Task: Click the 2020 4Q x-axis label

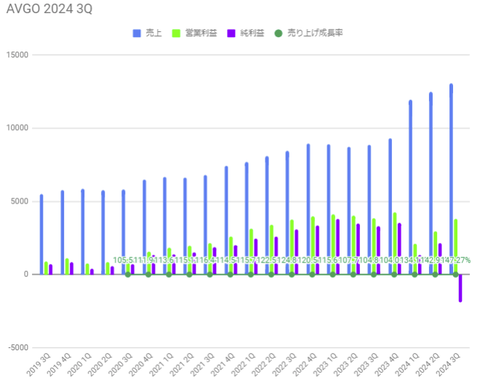Action: tap(141, 365)
